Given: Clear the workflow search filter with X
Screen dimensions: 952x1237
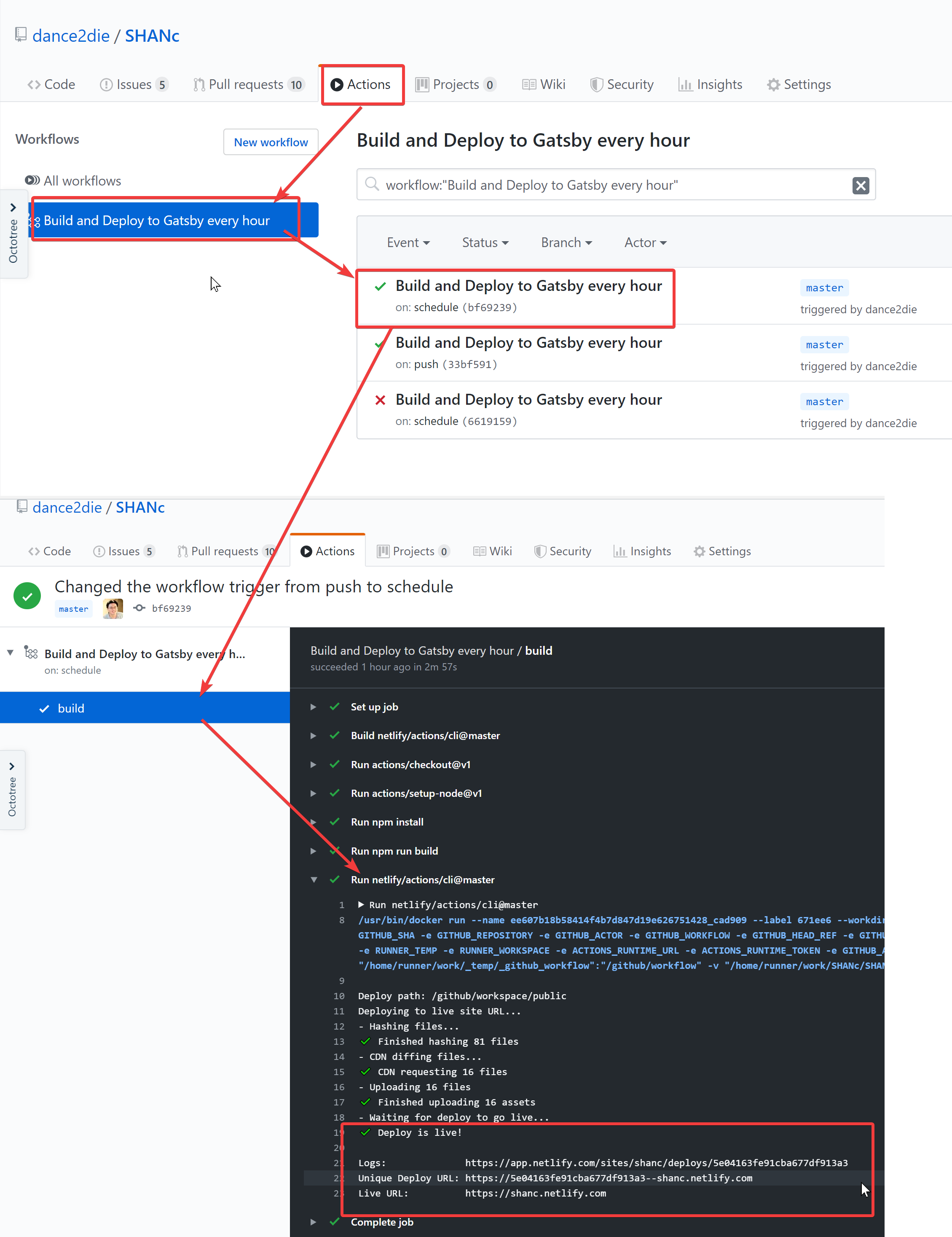Looking at the screenshot, I should 860,185.
